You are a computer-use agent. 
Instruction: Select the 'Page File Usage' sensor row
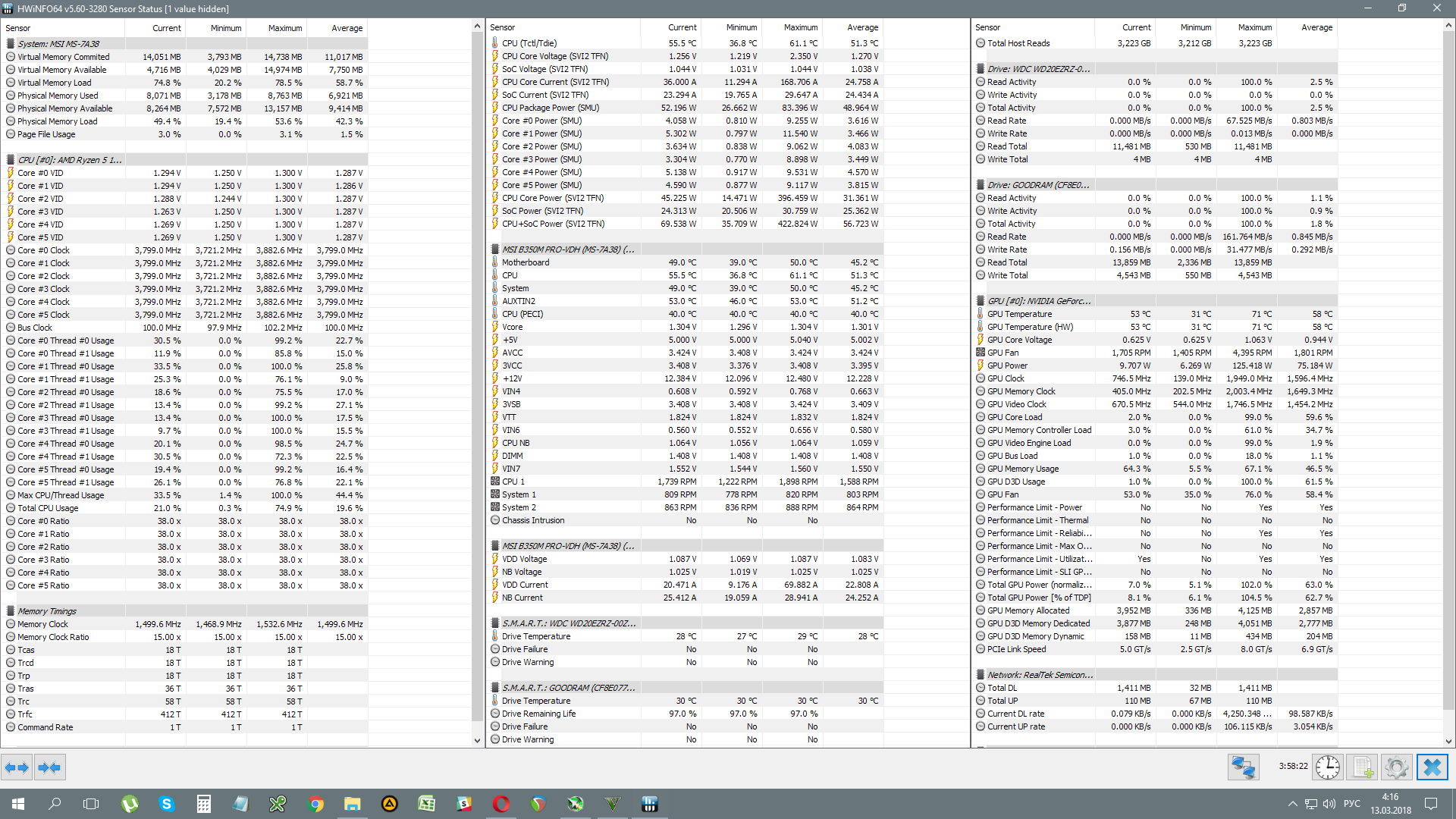(x=186, y=134)
